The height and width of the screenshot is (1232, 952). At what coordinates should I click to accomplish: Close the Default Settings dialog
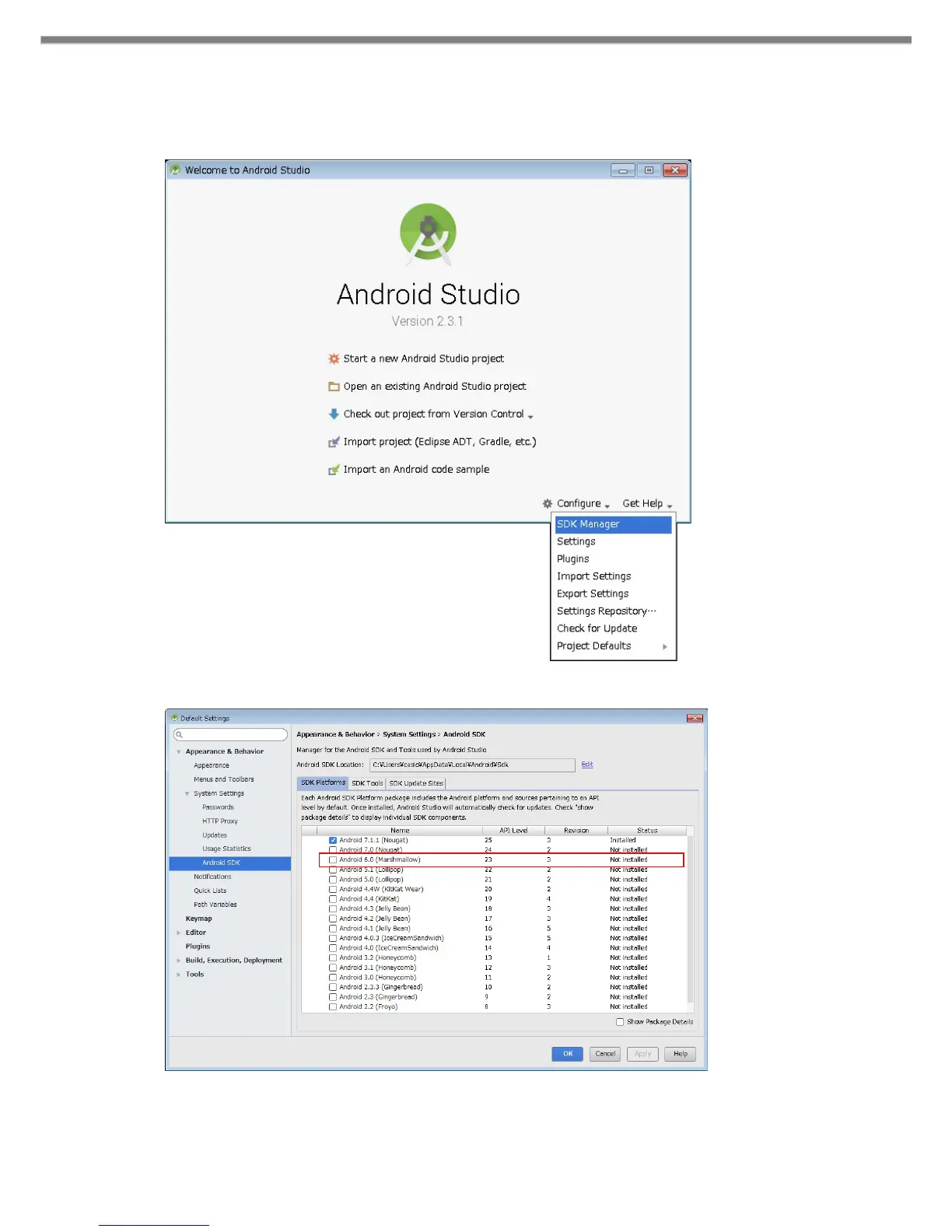695,718
